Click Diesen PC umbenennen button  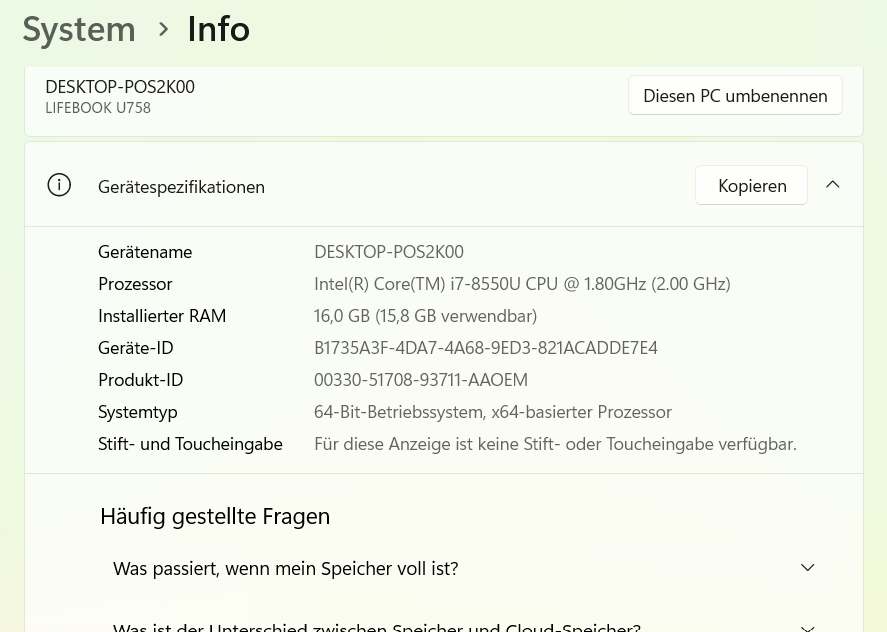point(735,96)
